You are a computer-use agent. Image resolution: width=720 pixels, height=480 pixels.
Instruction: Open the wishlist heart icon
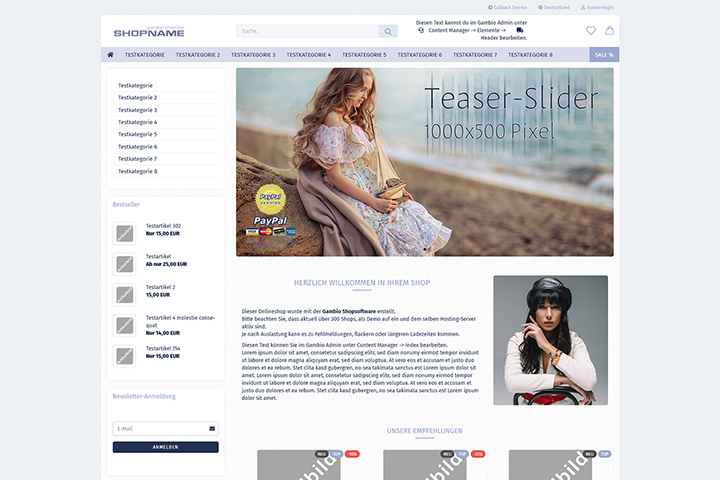tap(591, 30)
